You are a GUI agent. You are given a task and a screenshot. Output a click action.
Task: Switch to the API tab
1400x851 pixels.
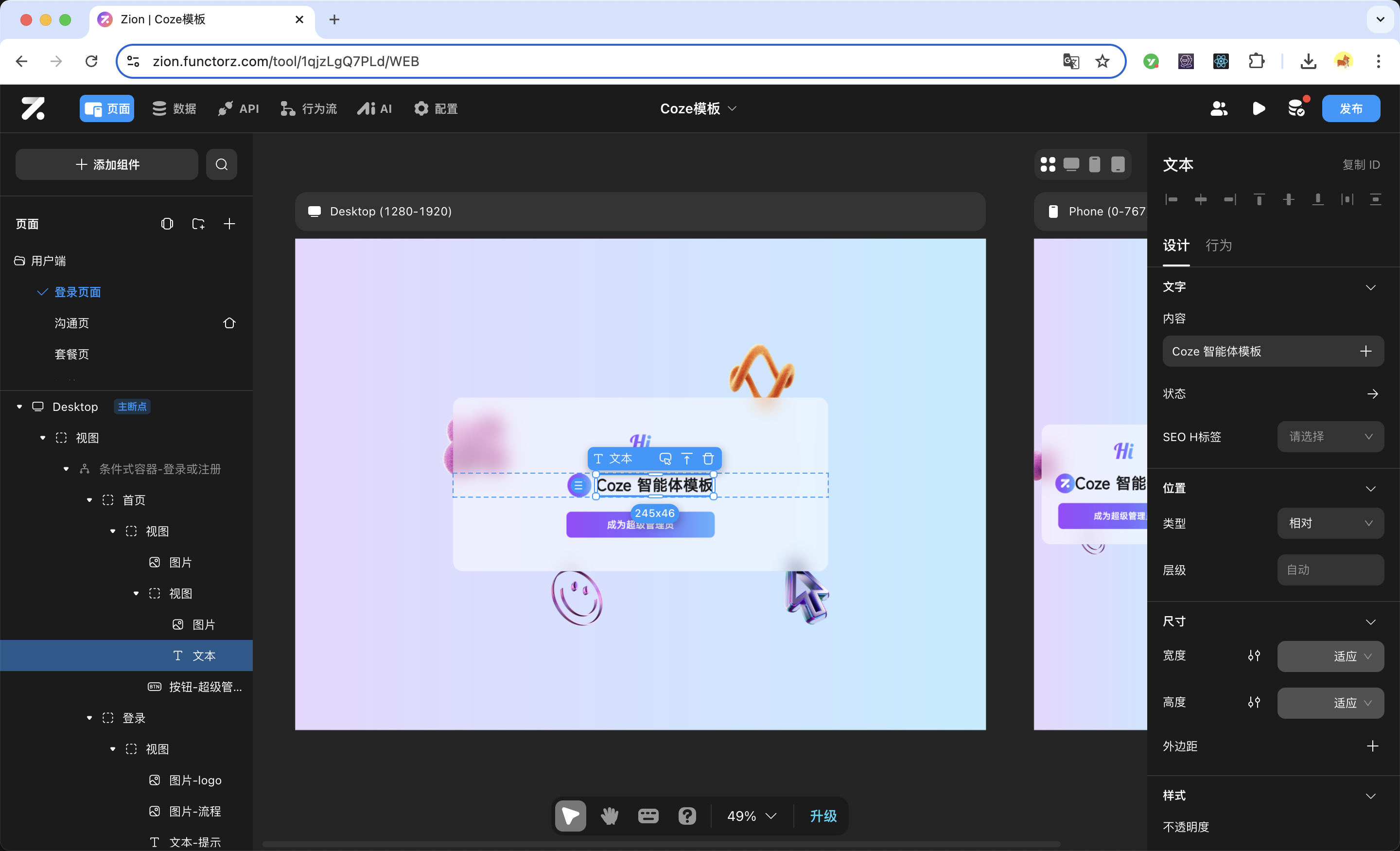click(x=239, y=108)
